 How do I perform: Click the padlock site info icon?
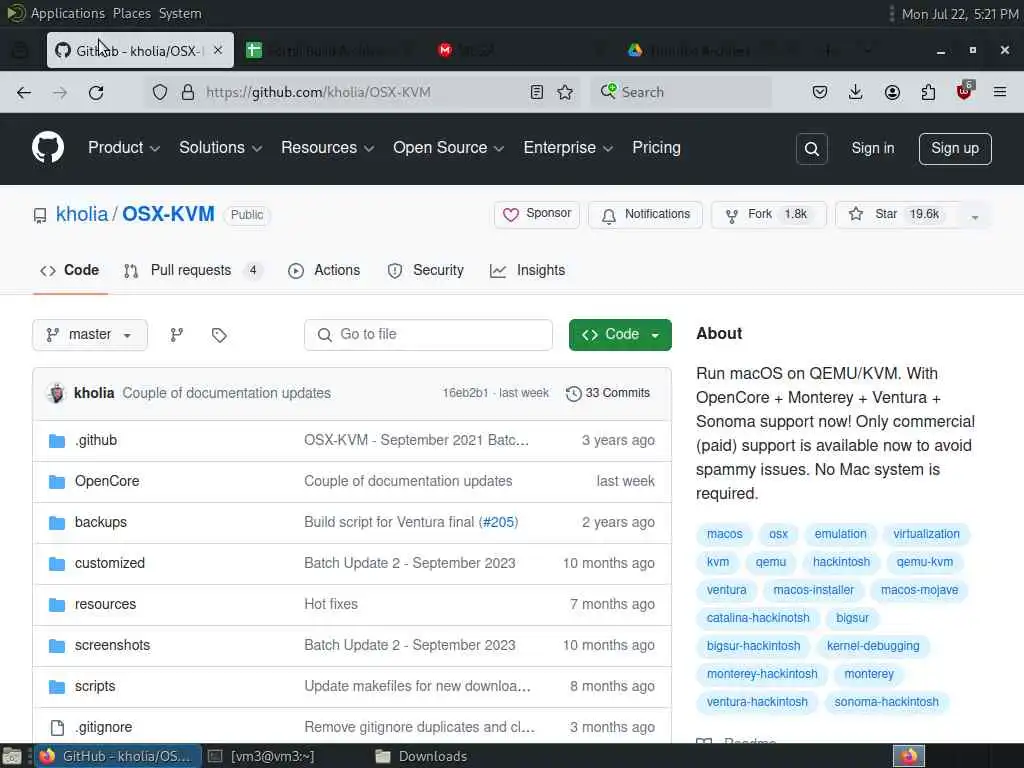[x=188, y=92]
